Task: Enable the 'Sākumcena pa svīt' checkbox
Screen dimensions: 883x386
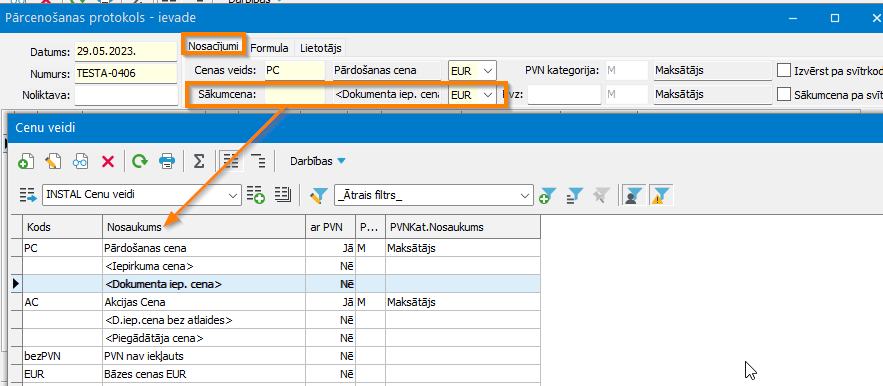Action: pyautogui.click(x=783, y=94)
